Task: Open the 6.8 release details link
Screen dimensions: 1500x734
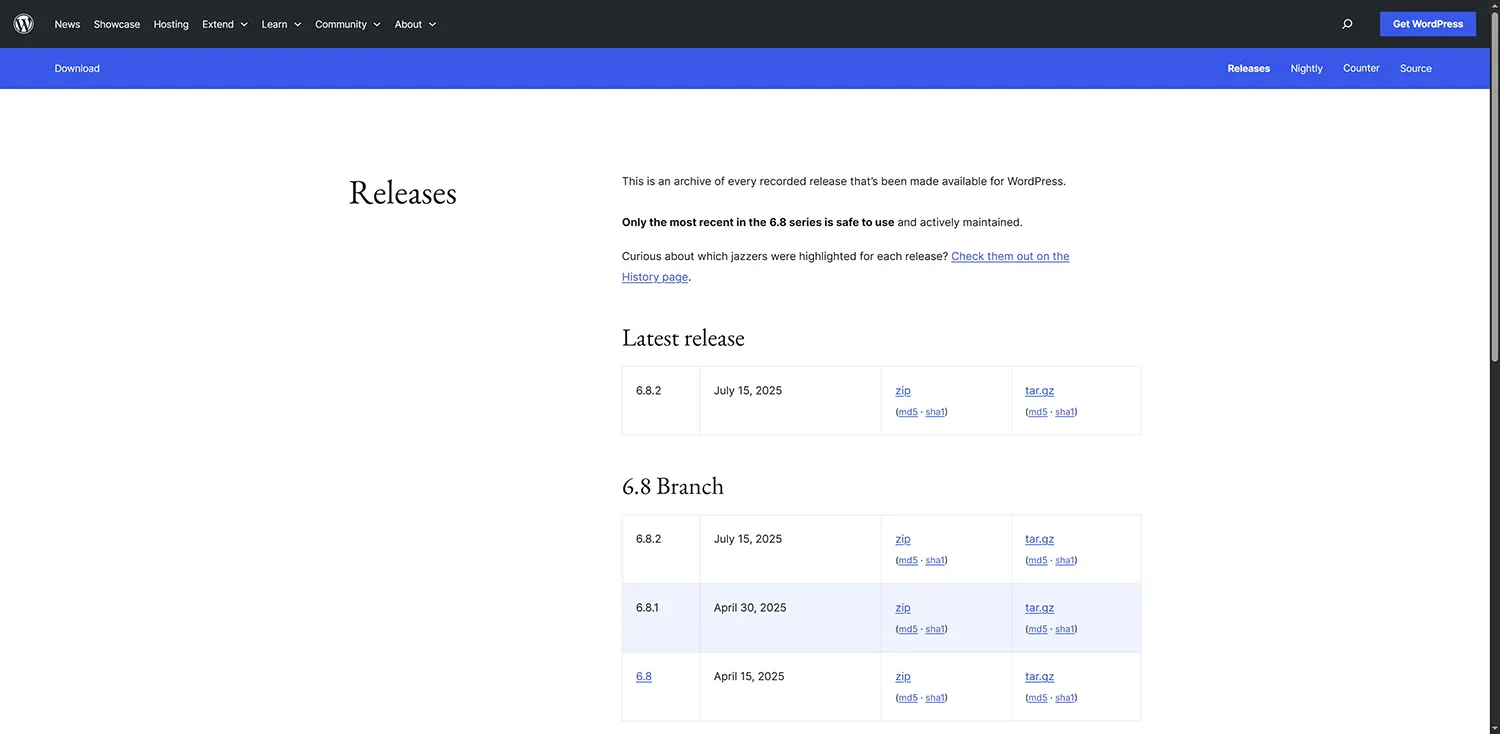Action: click(x=643, y=676)
